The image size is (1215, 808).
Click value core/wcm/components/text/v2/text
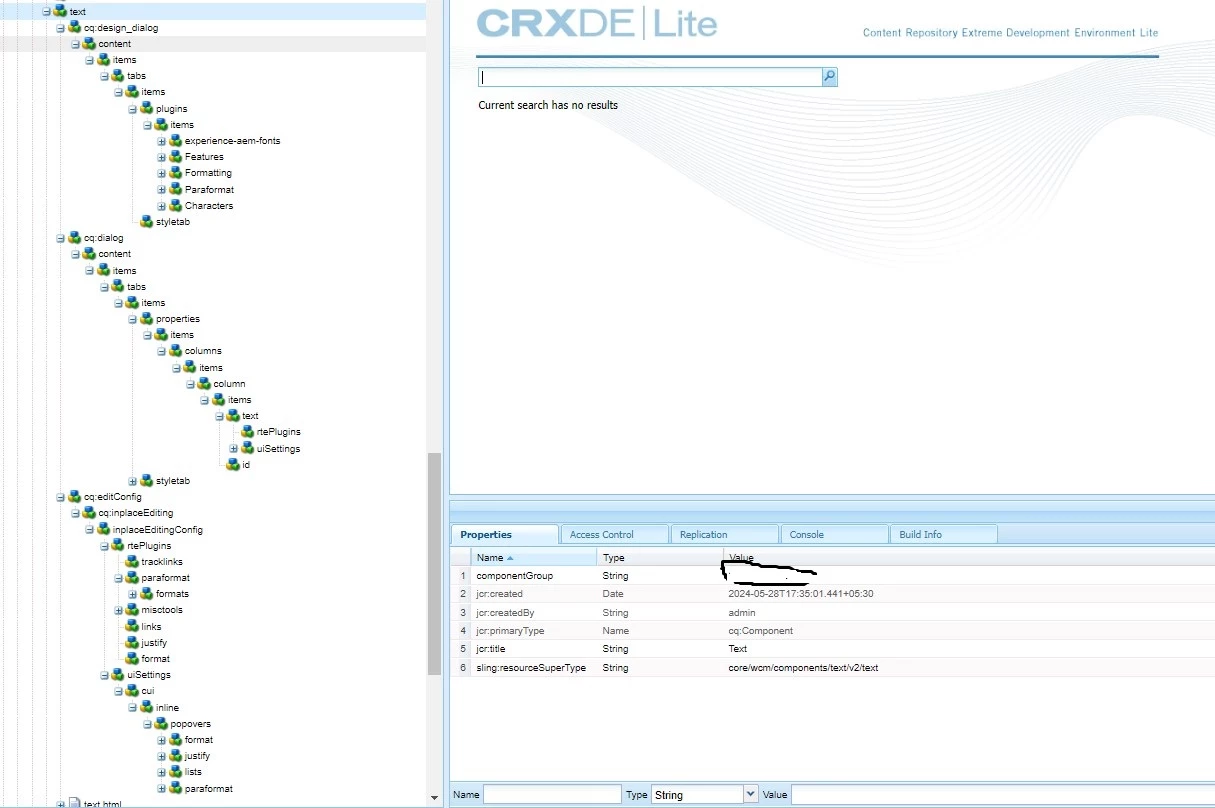click(x=803, y=667)
